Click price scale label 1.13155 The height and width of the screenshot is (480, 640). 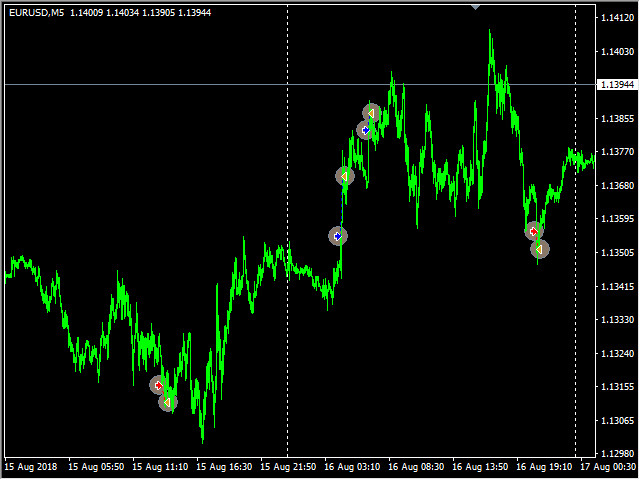[618, 387]
